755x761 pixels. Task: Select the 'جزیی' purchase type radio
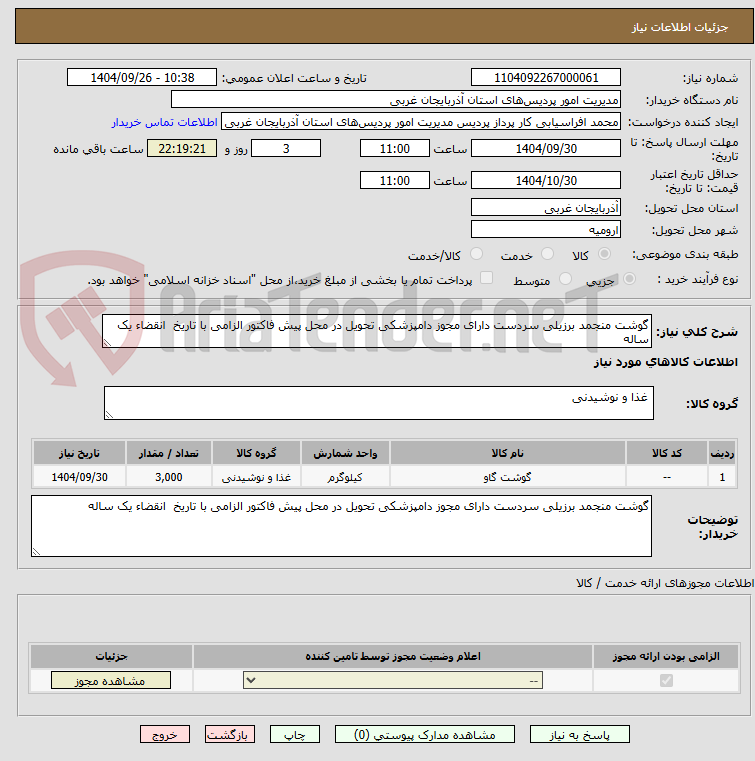point(629,279)
